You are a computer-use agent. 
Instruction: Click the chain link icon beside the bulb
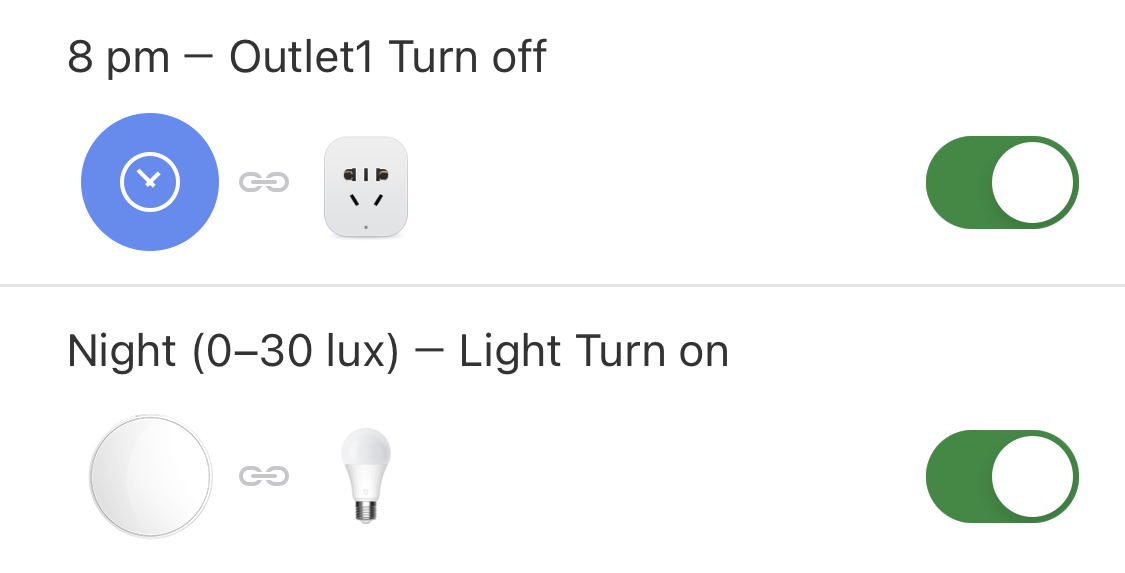(264, 476)
